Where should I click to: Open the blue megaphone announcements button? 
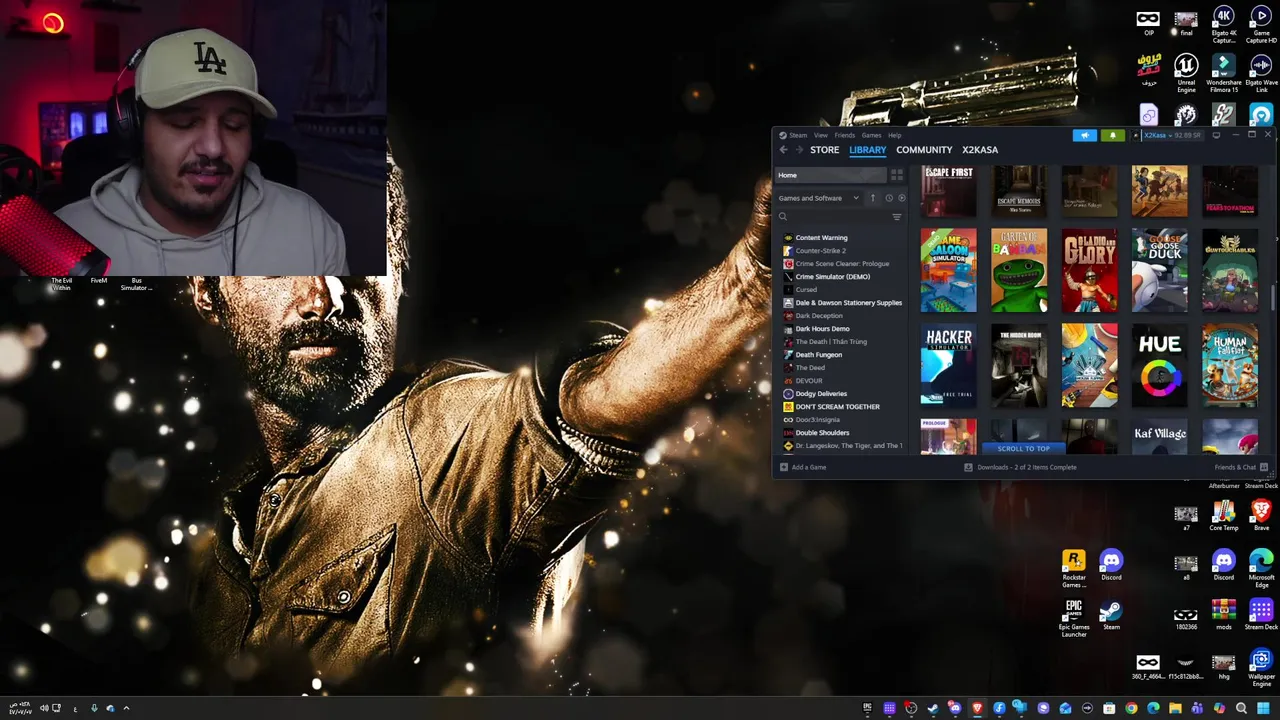pos(1085,135)
